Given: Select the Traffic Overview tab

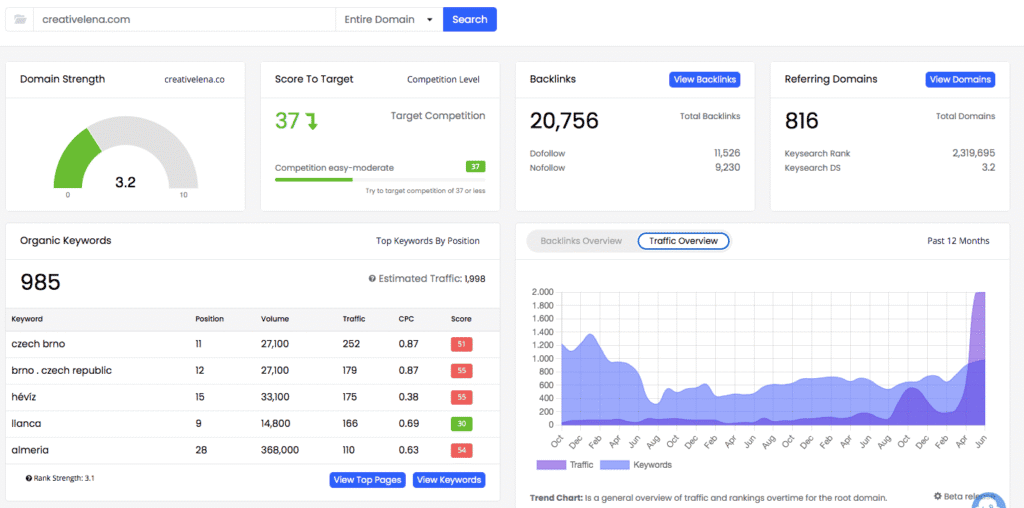Looking at the screenshot, I should coord(683,241).
